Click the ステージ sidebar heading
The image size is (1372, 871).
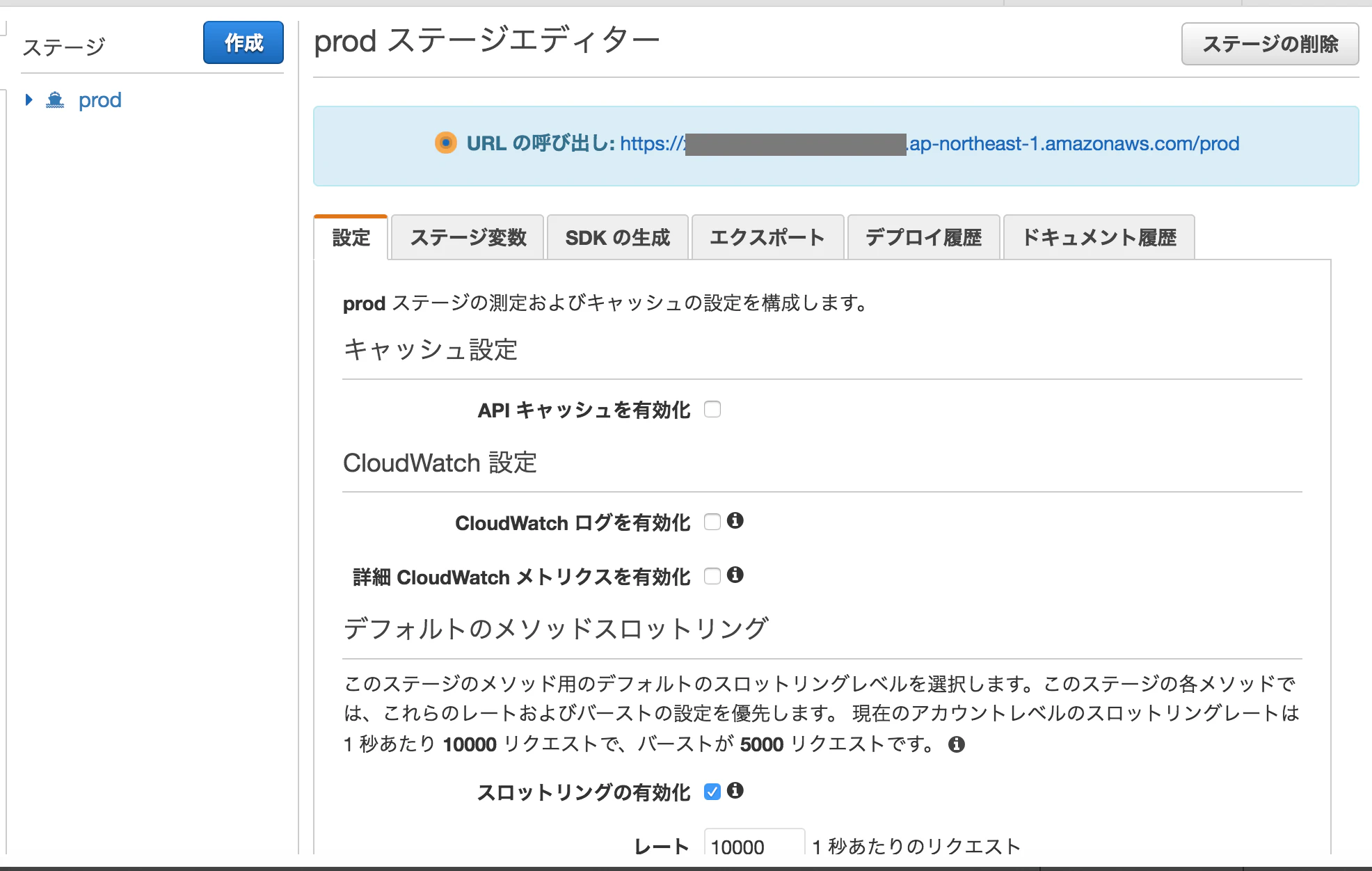[64, 47]
